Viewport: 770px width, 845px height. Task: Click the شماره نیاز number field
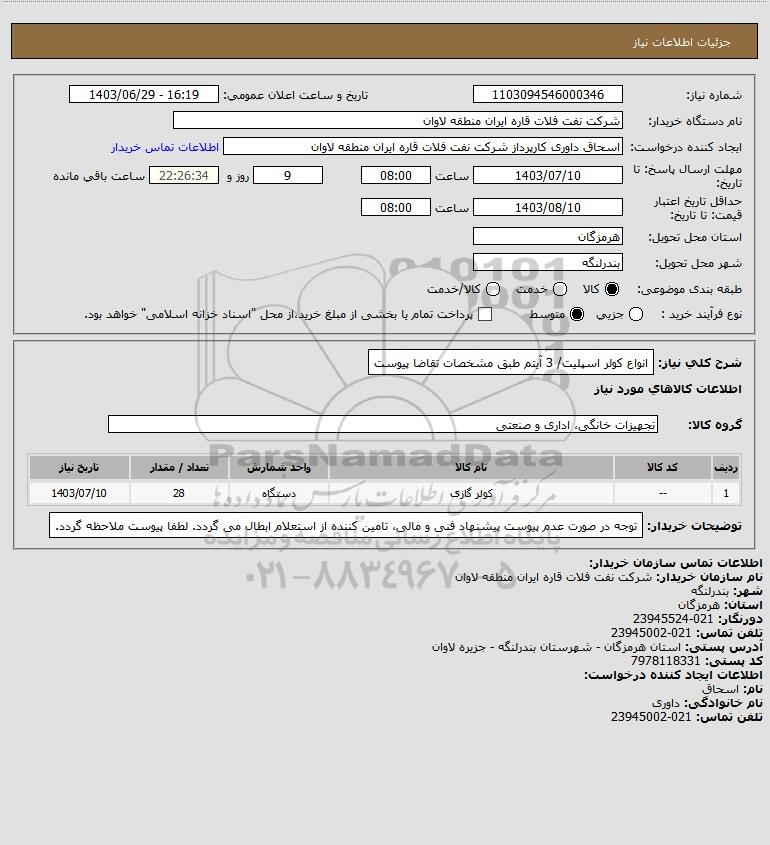pos(547,94)
